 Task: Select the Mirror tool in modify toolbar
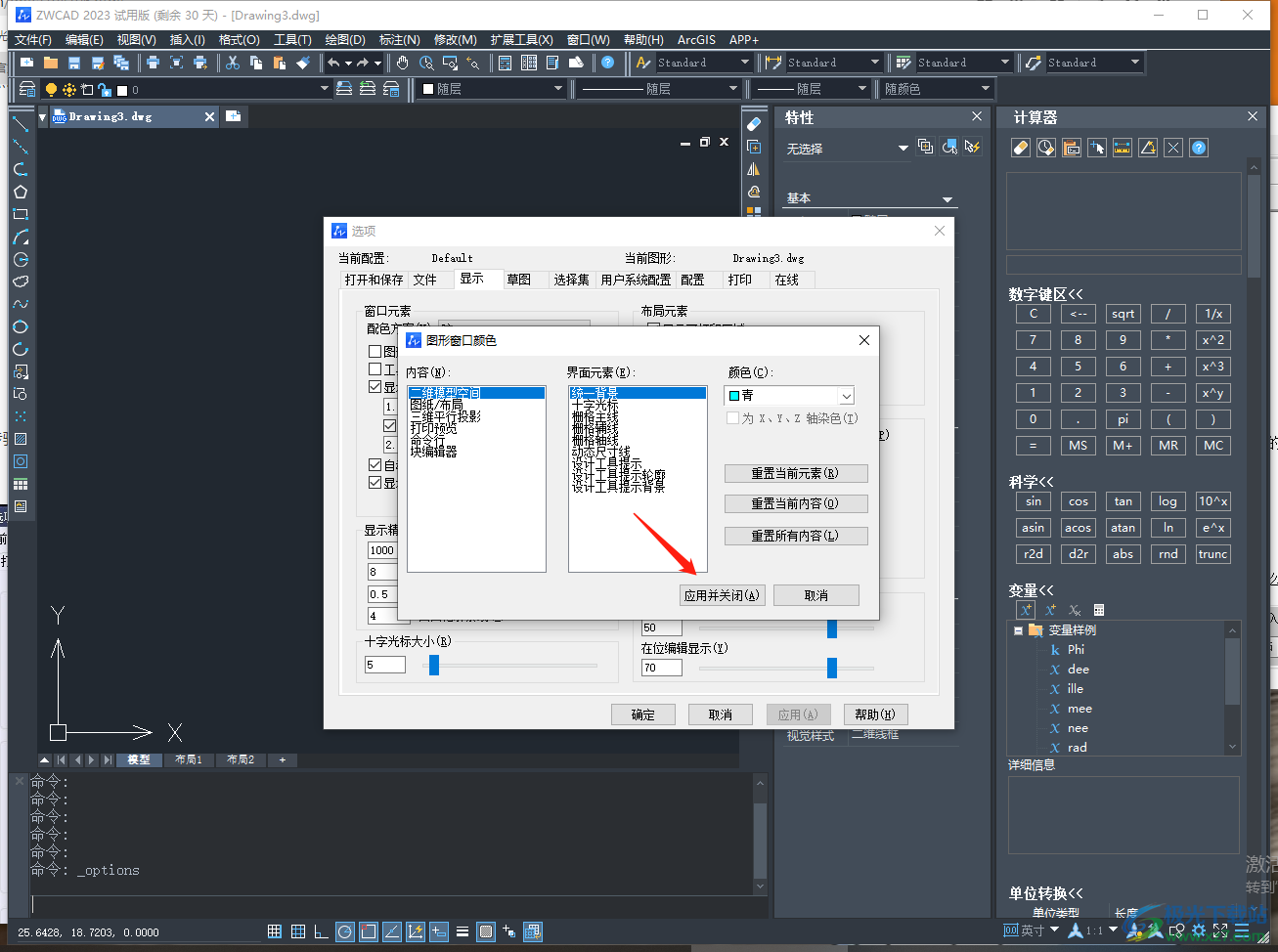pos(754,169)
